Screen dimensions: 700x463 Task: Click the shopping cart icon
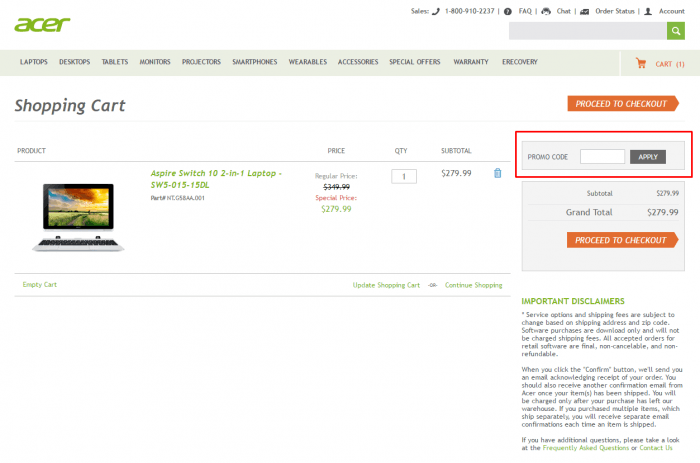point(640,63)
